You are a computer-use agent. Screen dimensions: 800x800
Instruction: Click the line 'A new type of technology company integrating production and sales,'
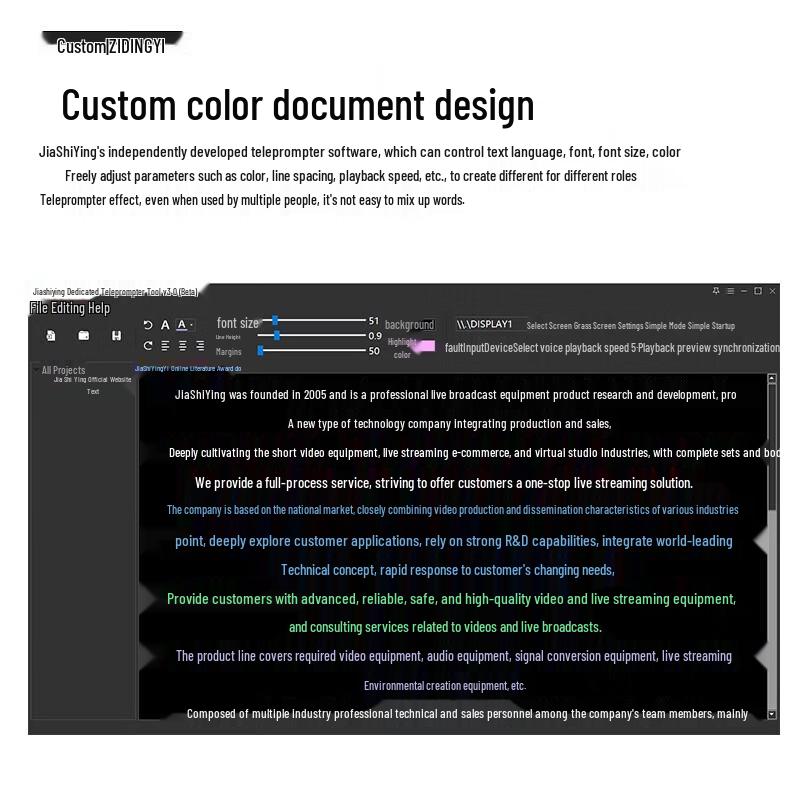449,424
